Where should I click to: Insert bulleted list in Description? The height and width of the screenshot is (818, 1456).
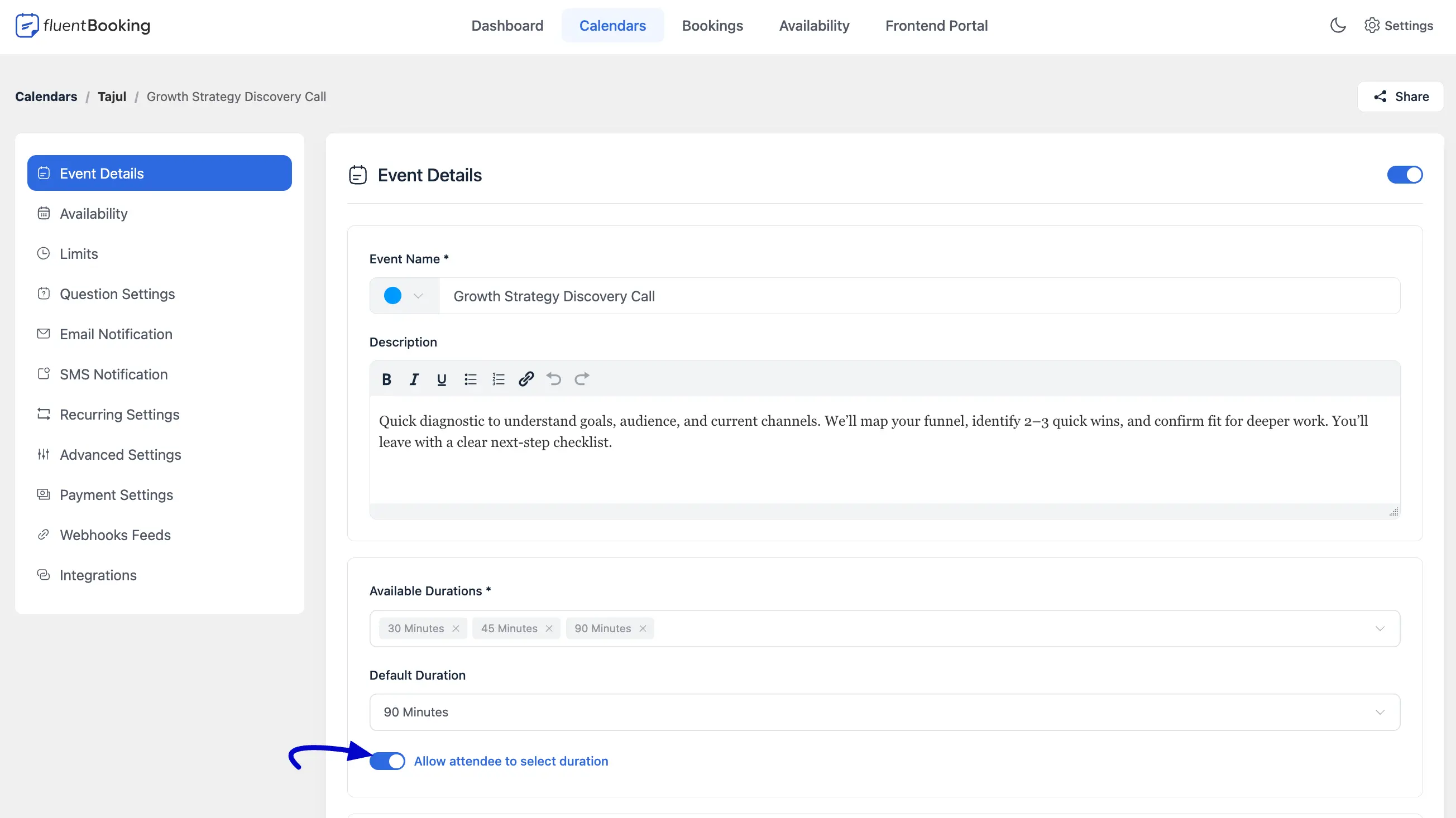470,379
